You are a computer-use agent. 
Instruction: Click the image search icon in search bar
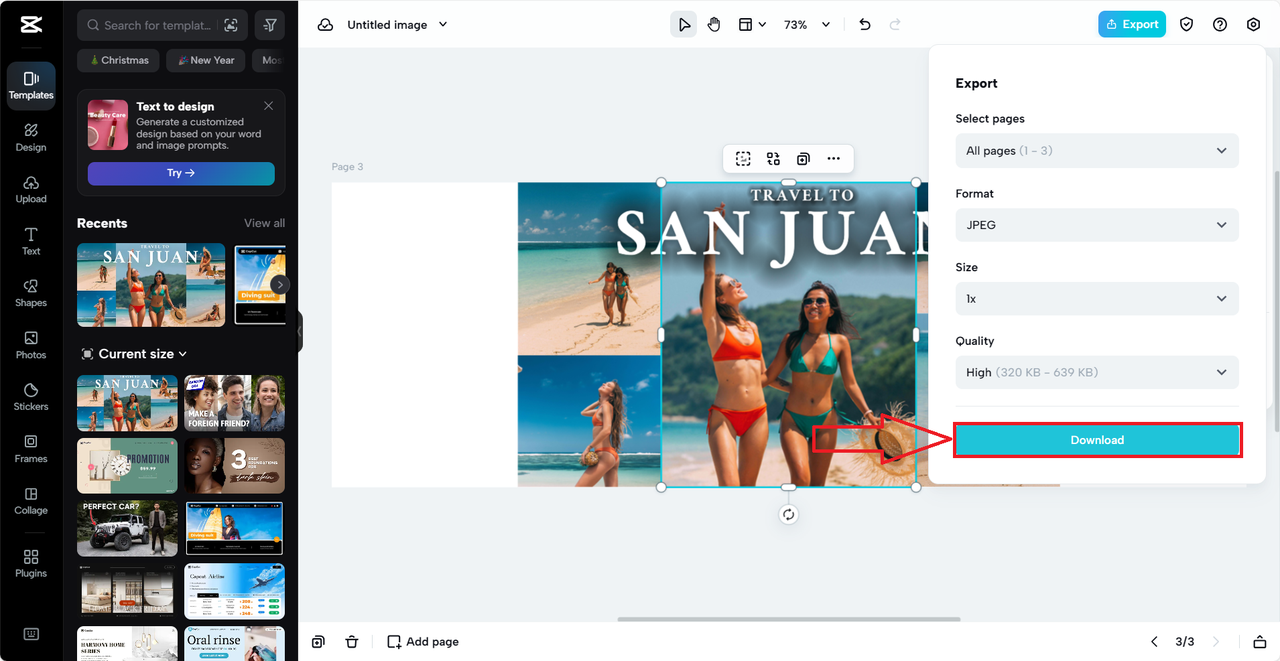pyautogui.click(x=231, y=25)
